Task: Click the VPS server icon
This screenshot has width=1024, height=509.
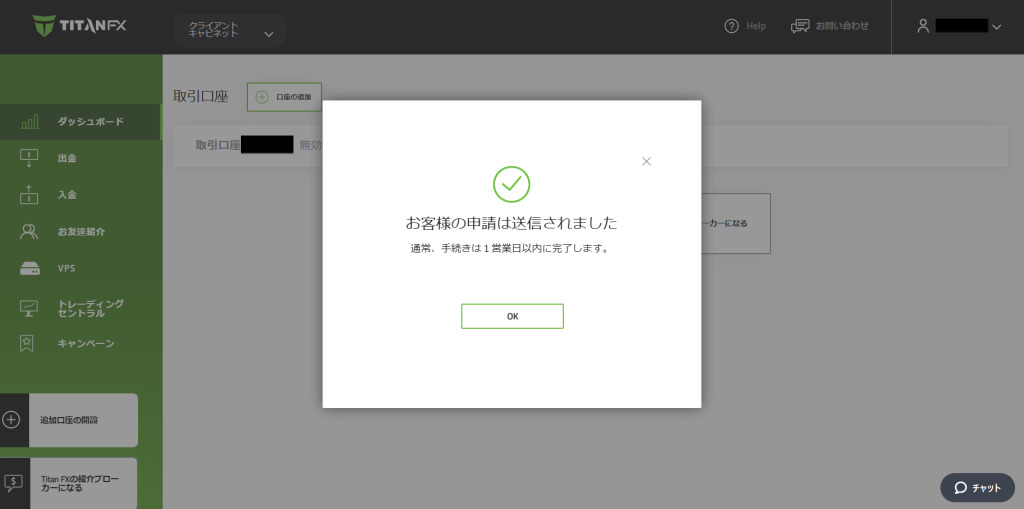Action: coord(29,269)
